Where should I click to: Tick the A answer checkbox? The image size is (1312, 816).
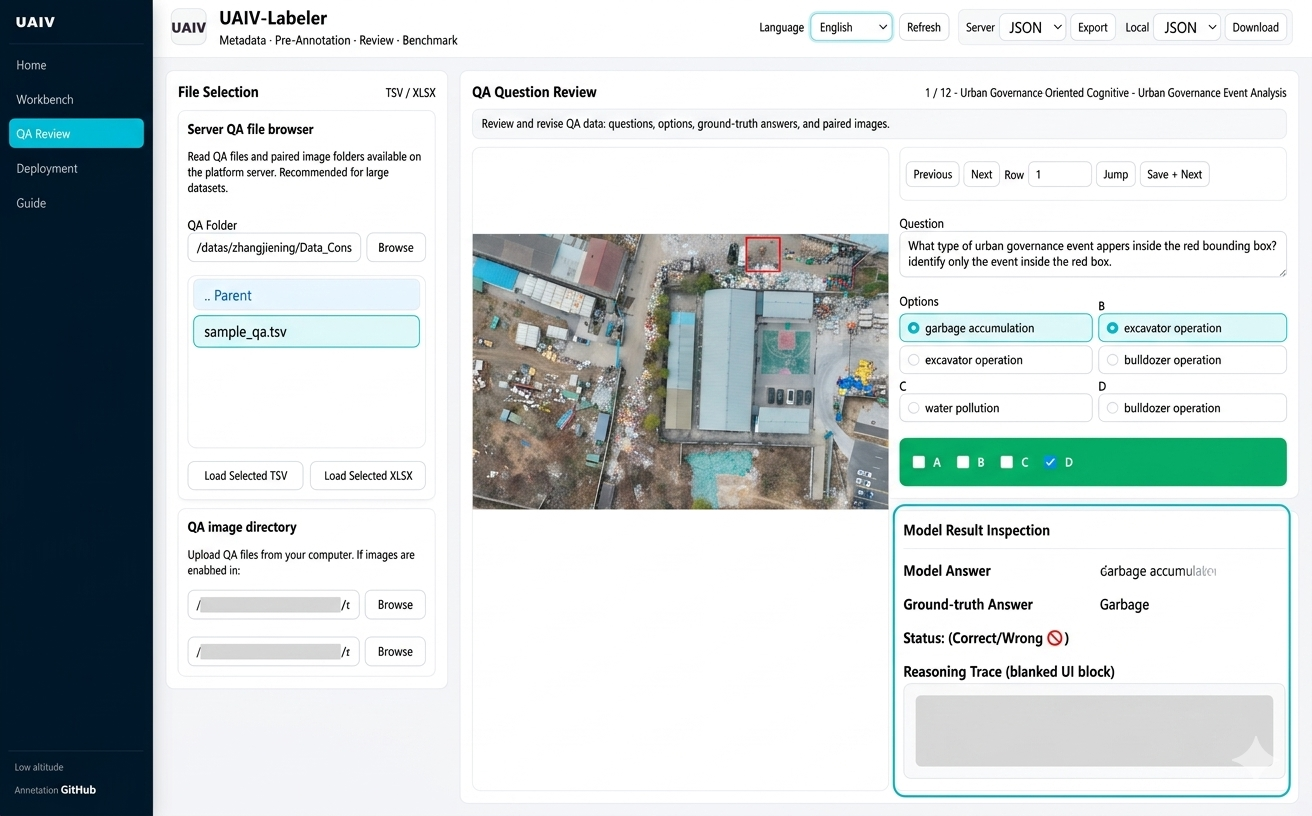tap(919, 462)
